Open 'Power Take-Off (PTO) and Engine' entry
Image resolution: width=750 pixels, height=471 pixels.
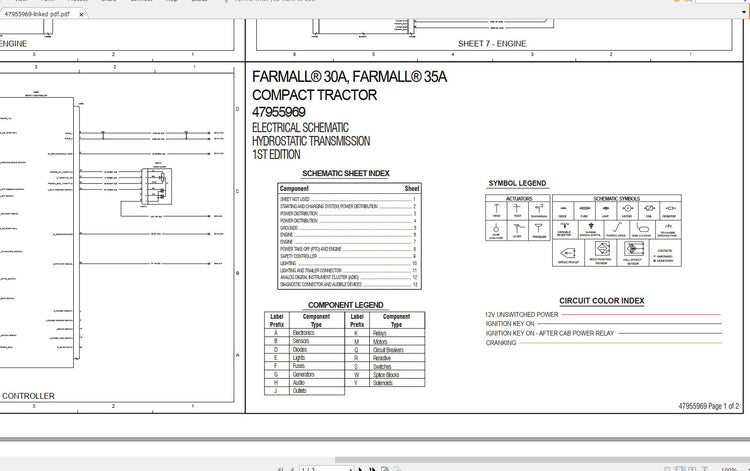pos(348,249)
